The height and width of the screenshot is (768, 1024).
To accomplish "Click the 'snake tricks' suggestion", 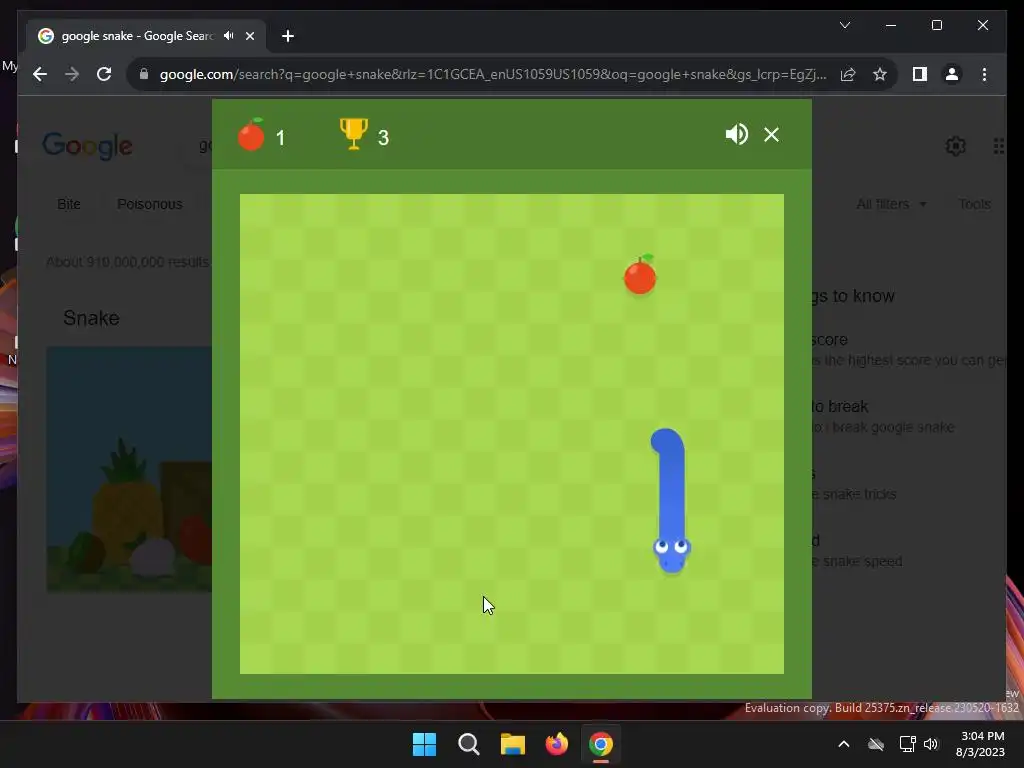I will [854, 494].
